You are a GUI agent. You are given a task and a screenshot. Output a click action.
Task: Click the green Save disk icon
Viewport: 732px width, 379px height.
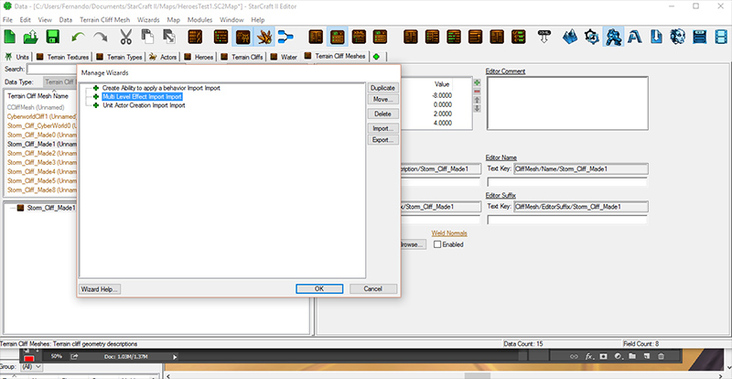pos(53,37)
